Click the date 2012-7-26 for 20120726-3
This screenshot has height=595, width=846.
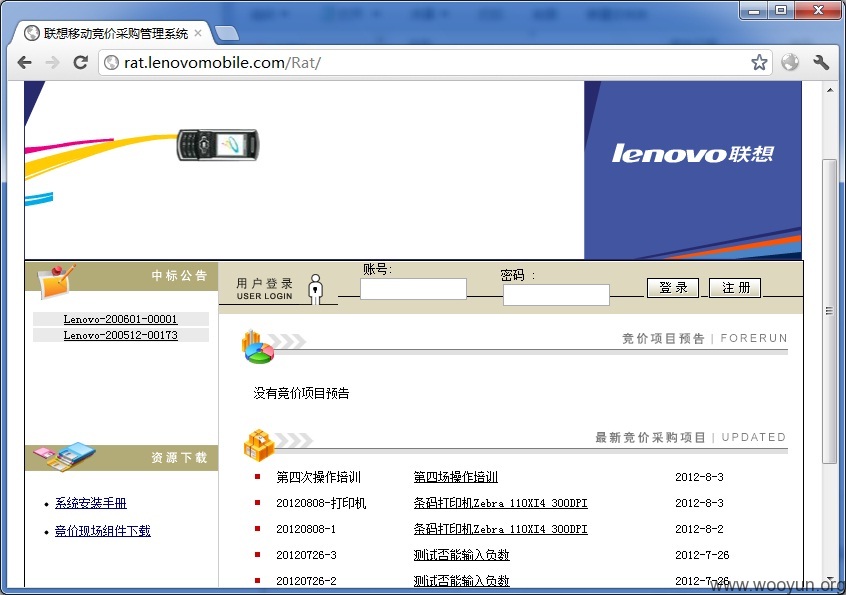[702, 555]
